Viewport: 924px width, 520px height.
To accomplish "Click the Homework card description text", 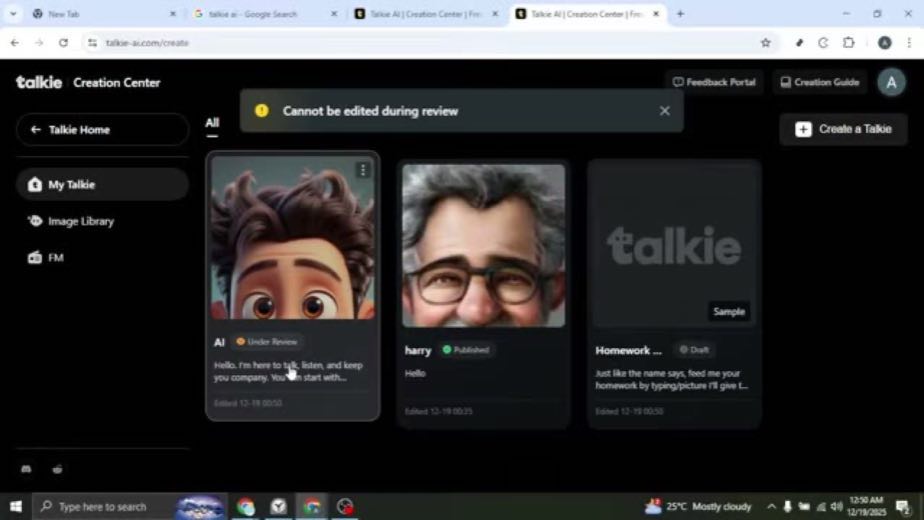I will 672,380.
